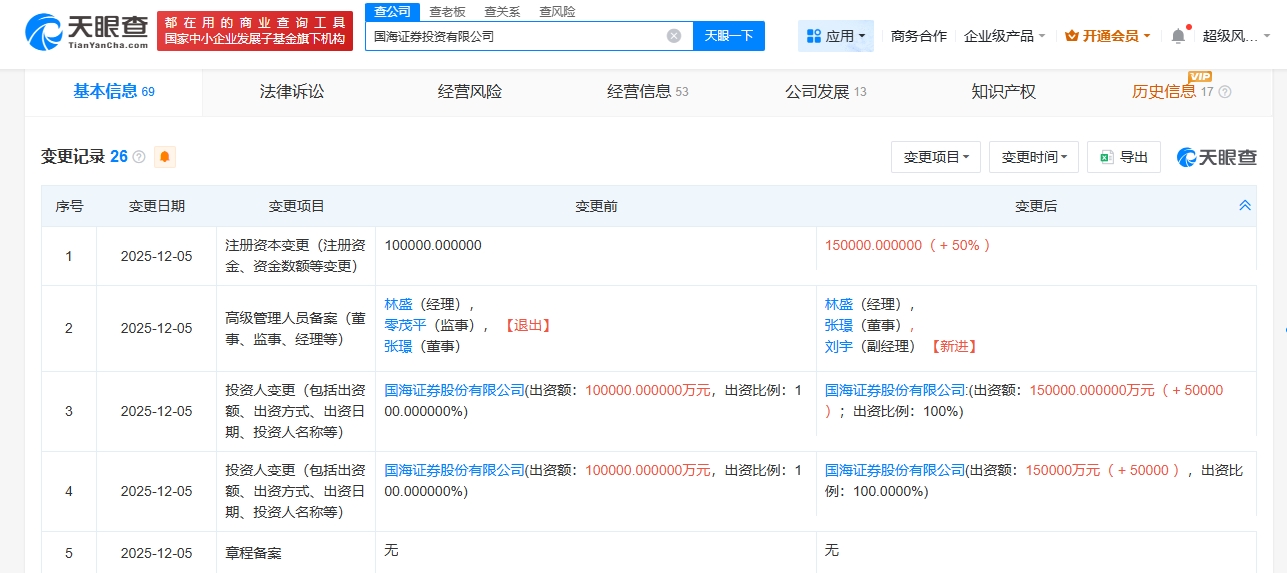Open the notification bell in header
This screenshot has width=1287, height=573.
[x=1178, y=36]
